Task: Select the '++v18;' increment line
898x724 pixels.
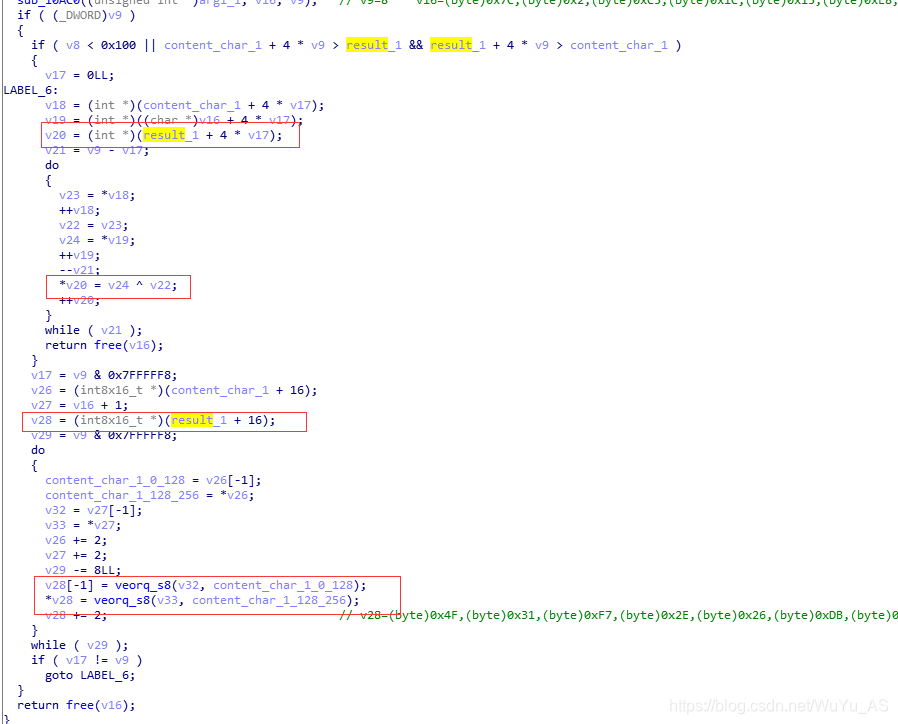Action: tap(79, 210)
